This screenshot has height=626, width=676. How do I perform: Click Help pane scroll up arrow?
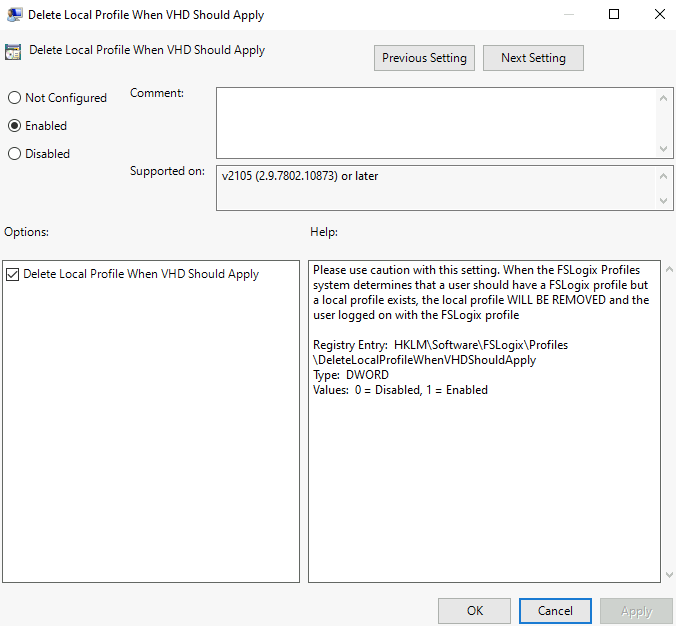(x=669, y=269)
